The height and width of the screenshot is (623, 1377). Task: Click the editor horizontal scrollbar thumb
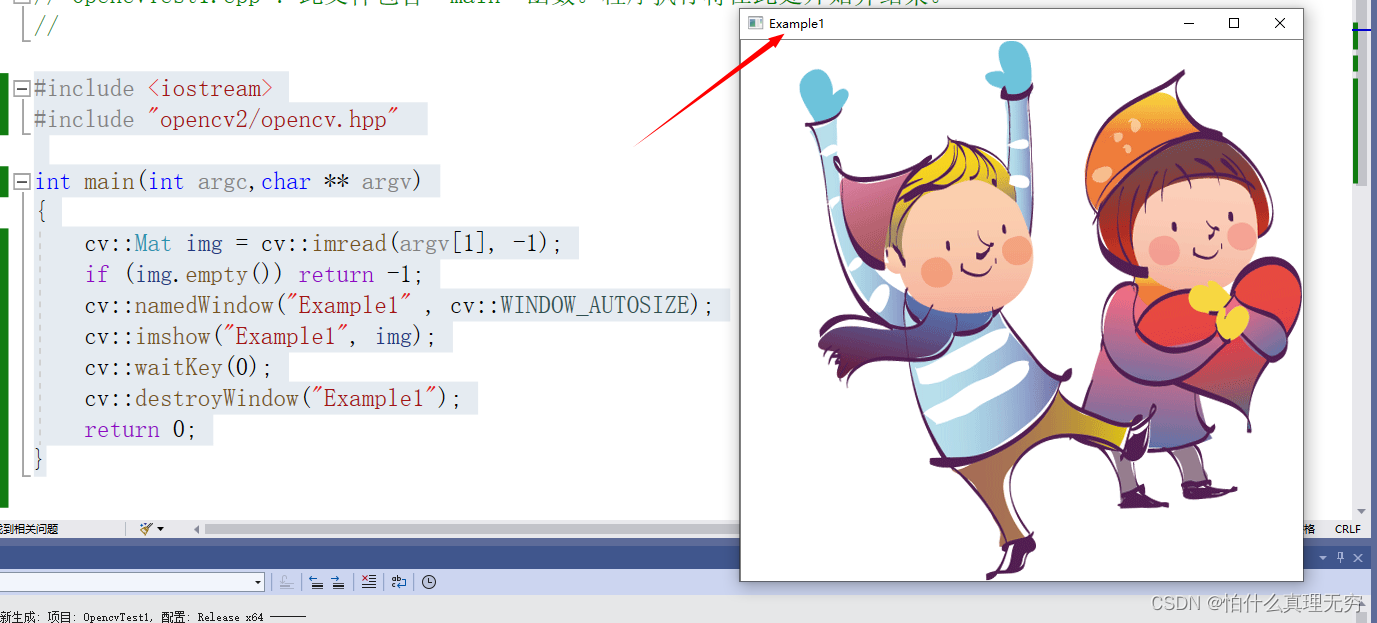(x=472, y=529)
